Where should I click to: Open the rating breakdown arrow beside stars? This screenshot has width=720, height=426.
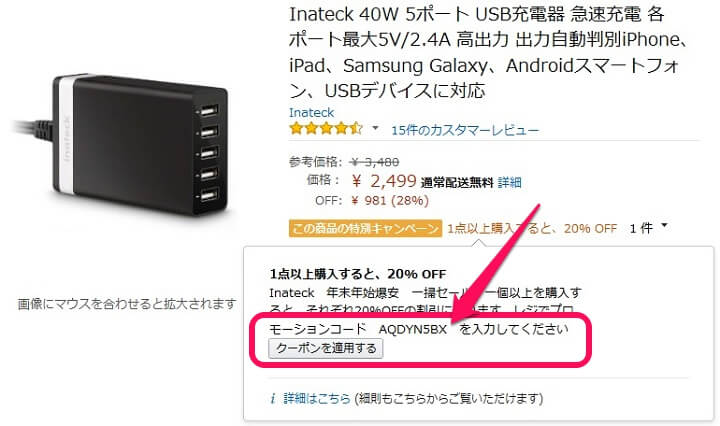tap(375, 128)
